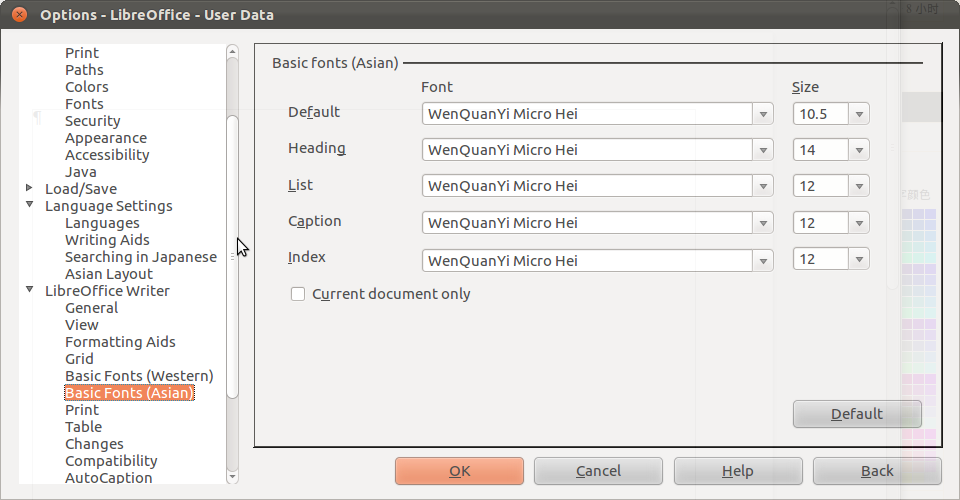Click inside the List font text field
Screen dimensions: 960x500
587,186
